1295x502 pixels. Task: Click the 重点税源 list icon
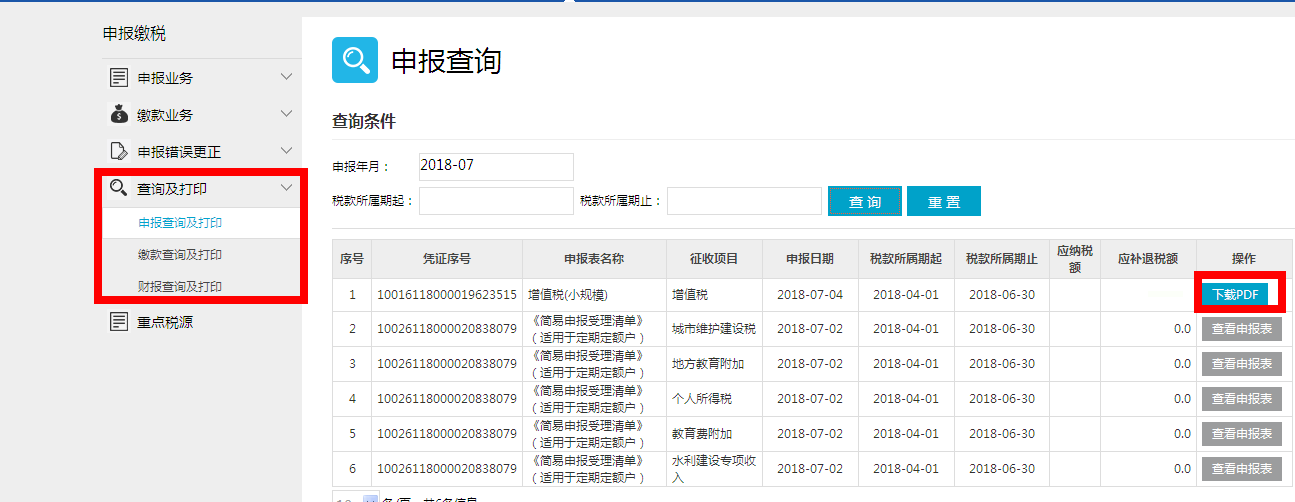pos(119,322)
